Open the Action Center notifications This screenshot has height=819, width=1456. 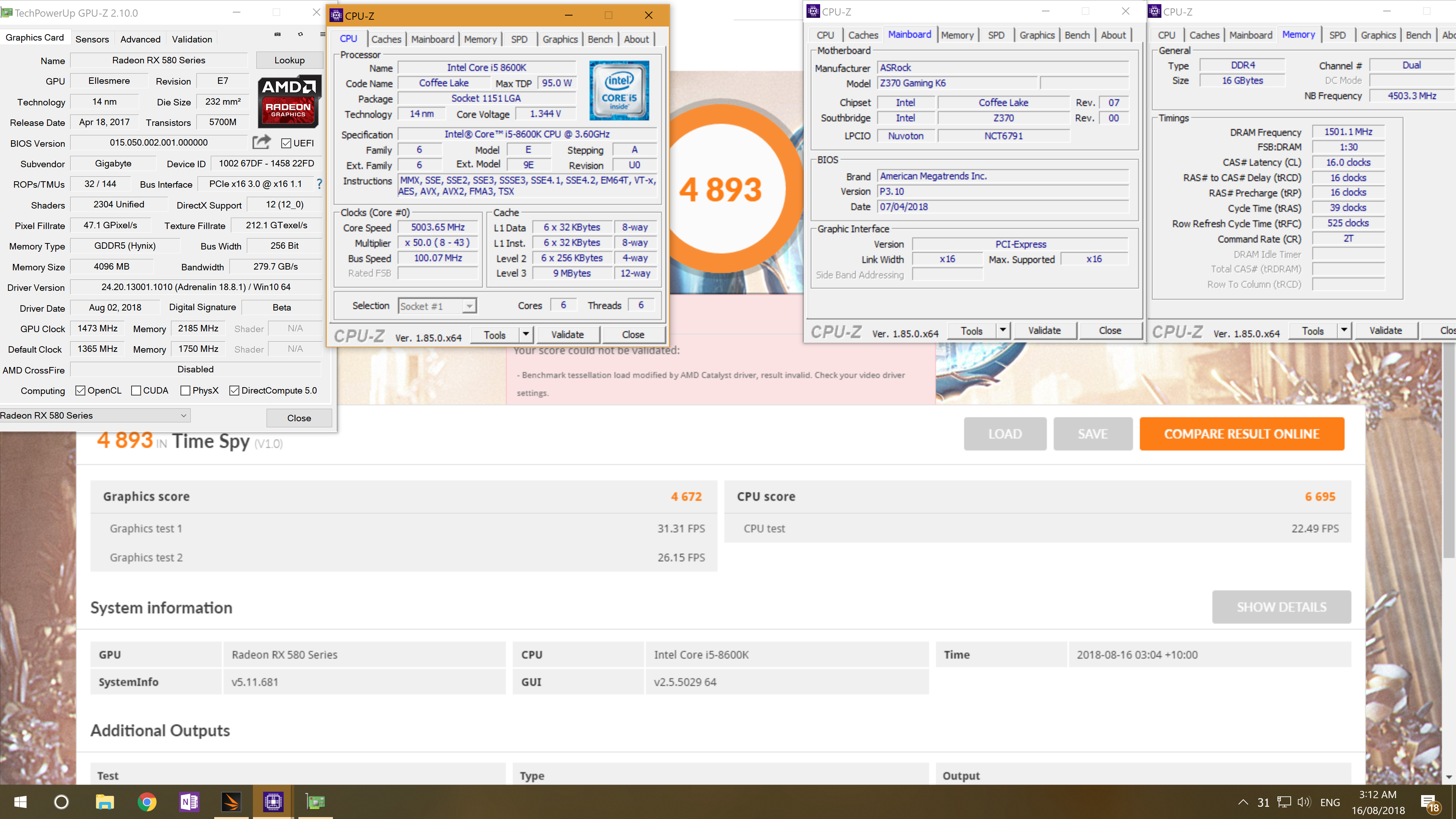(x=1429, y=803)
